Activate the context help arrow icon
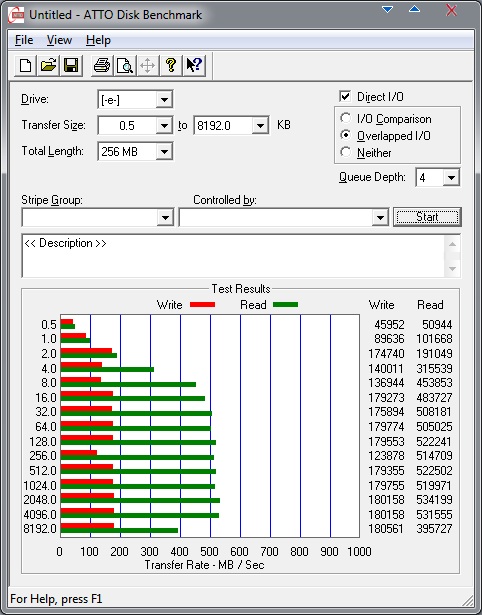 tap(194, 65)
